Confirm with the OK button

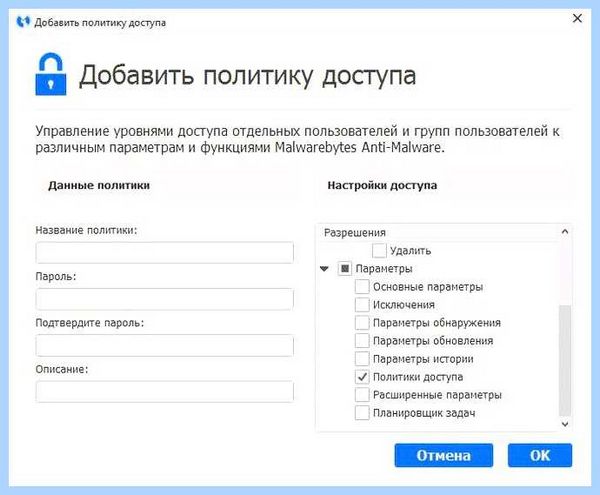pyautogui.click(x=540, y=455)
